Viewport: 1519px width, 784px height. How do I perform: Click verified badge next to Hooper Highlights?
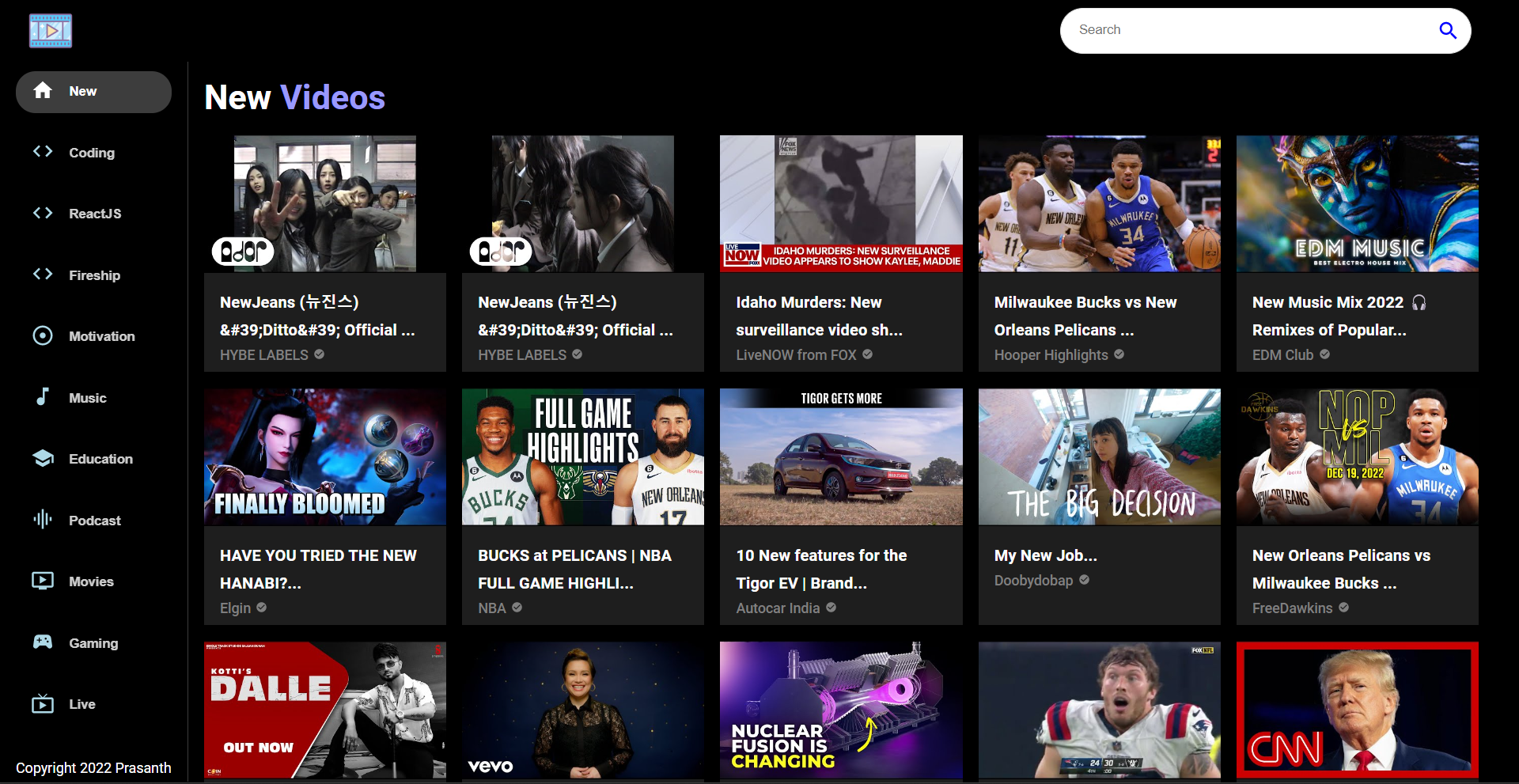click(1119, 354)
